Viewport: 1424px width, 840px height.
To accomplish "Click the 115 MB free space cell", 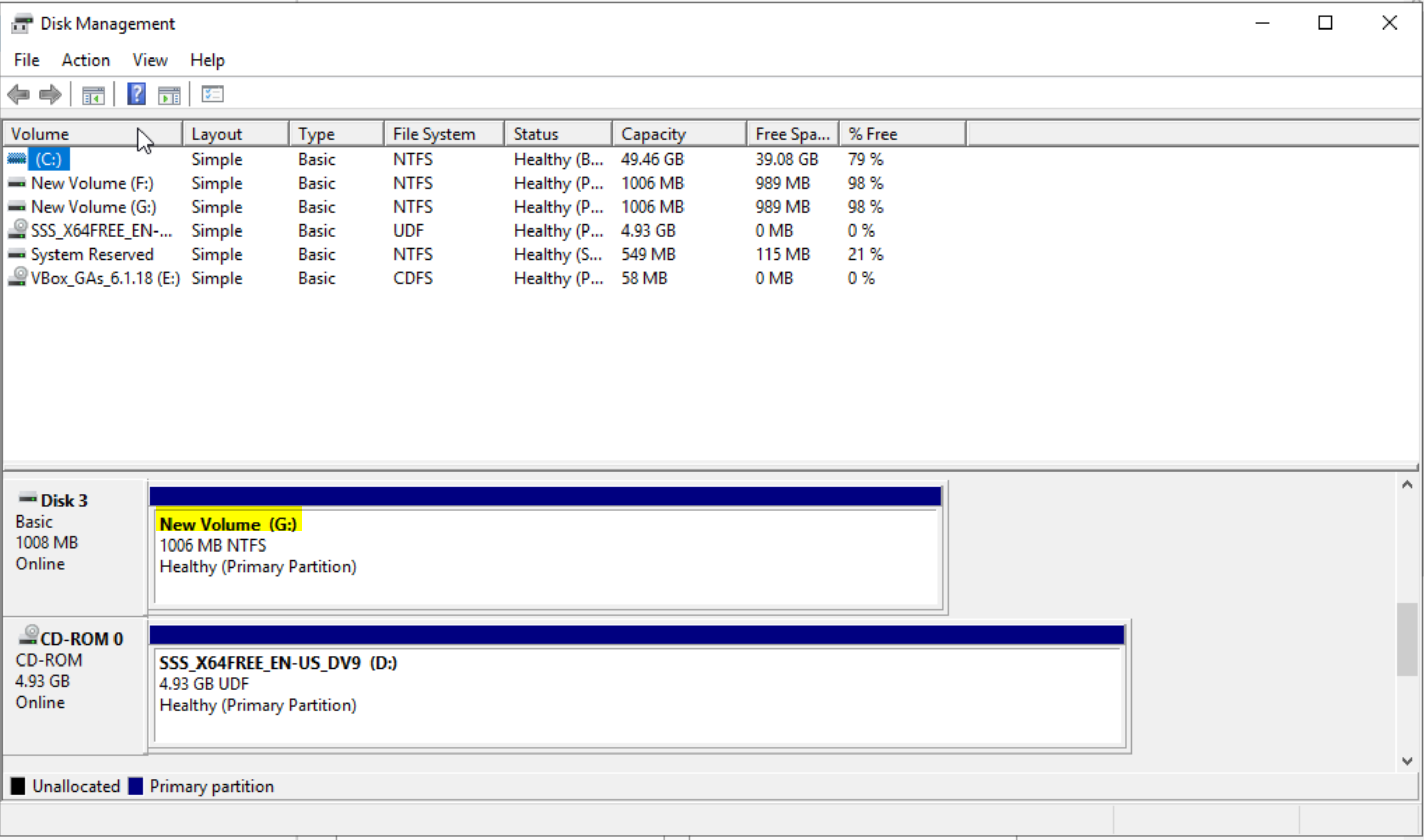I will (x=783, y=254).
